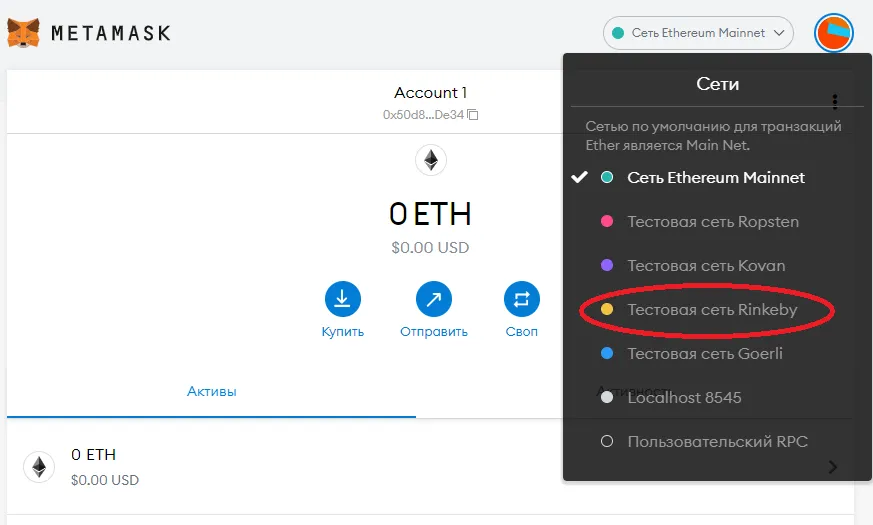Click the yellow dot for Rinkeby

(607, 310)
